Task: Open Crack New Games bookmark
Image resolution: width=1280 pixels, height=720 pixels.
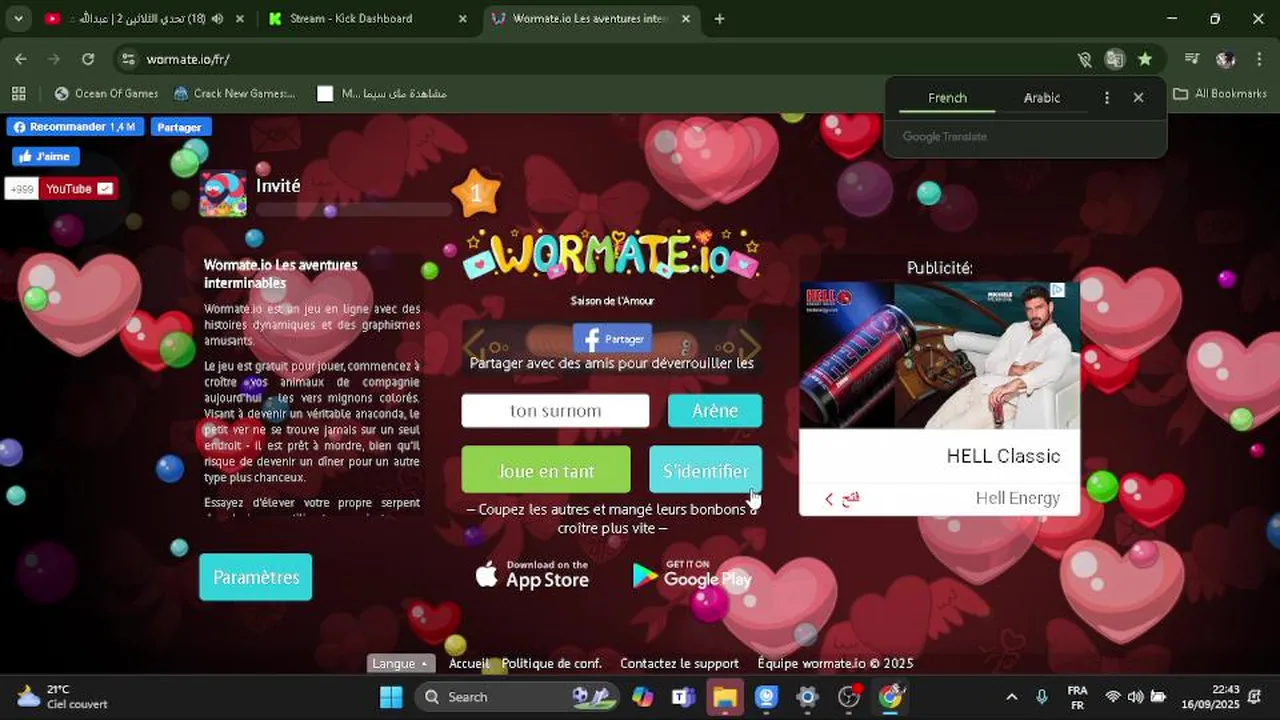Action: [x=235, y=93]
